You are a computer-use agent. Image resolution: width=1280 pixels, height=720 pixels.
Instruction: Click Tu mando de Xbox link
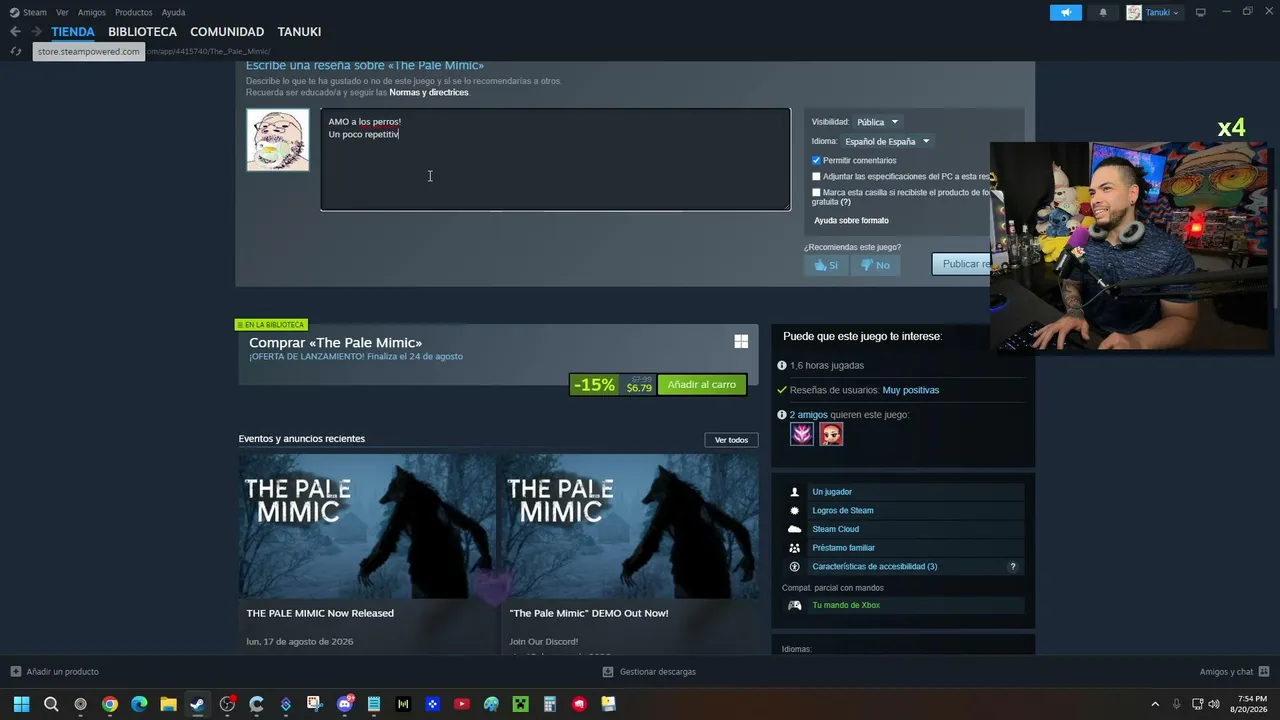coord(846,605)
